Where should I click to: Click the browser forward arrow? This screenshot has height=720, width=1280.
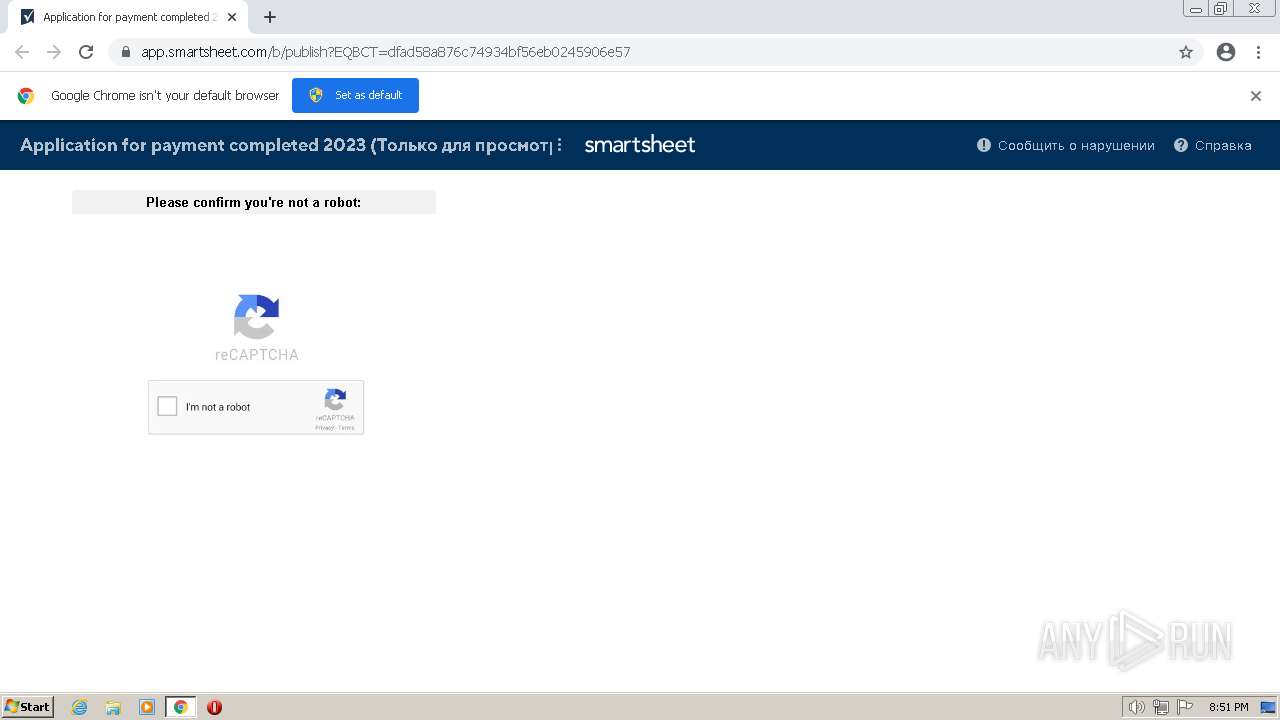(x=54, y=52)
